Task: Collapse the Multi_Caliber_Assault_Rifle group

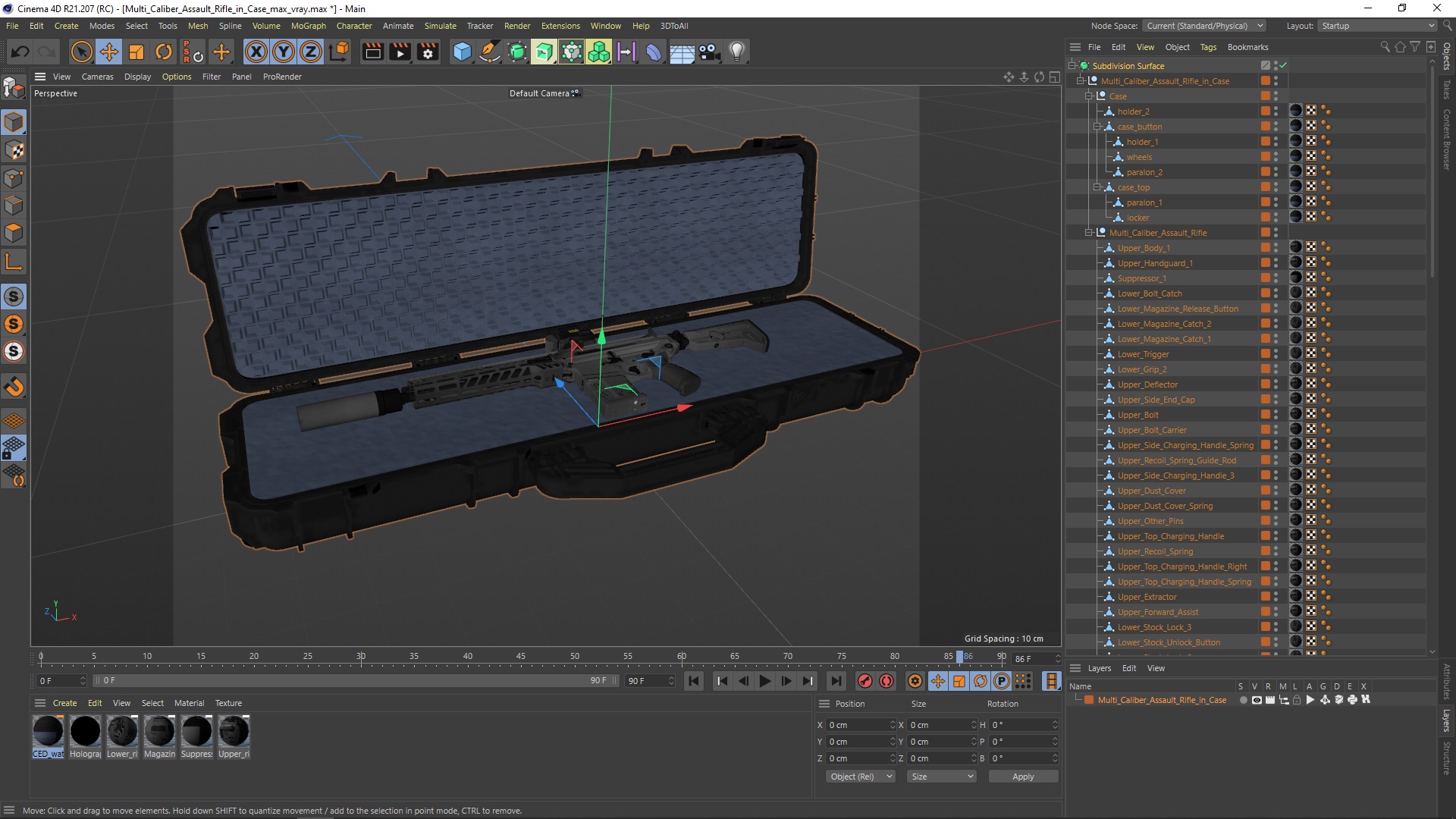Action: (1089, 233)
